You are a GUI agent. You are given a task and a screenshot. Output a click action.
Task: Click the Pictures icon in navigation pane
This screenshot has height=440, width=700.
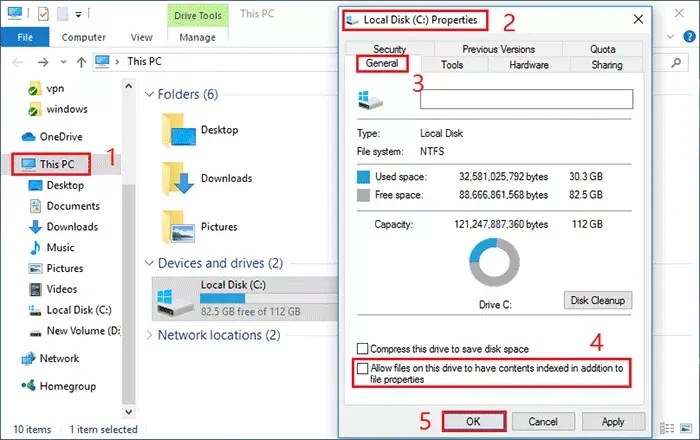coord(35,268)
